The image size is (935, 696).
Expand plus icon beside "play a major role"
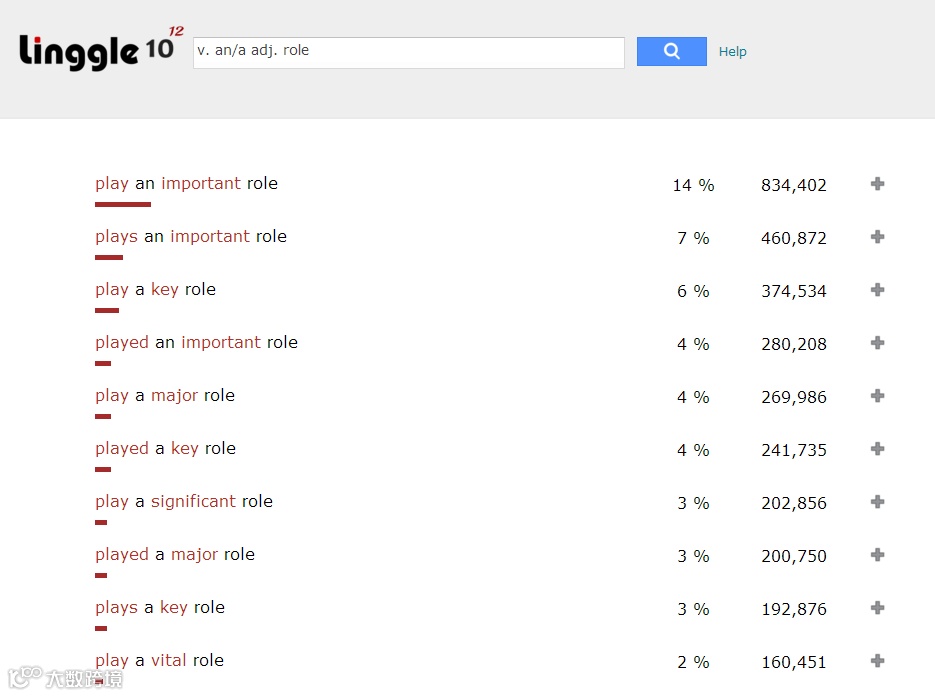[877, 396]
